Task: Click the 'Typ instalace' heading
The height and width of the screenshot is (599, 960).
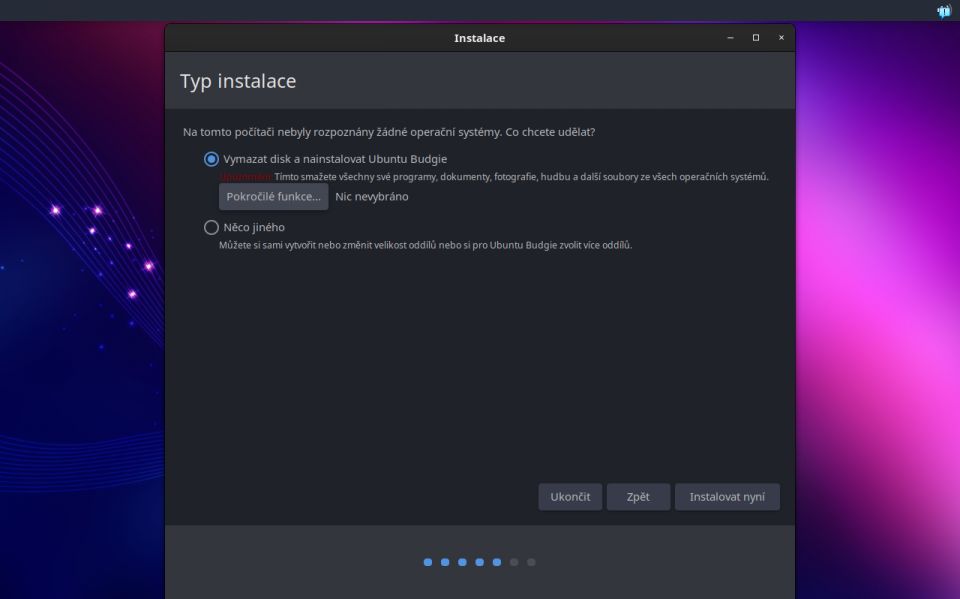Action: pyautogui.click(x=238, y=81)
